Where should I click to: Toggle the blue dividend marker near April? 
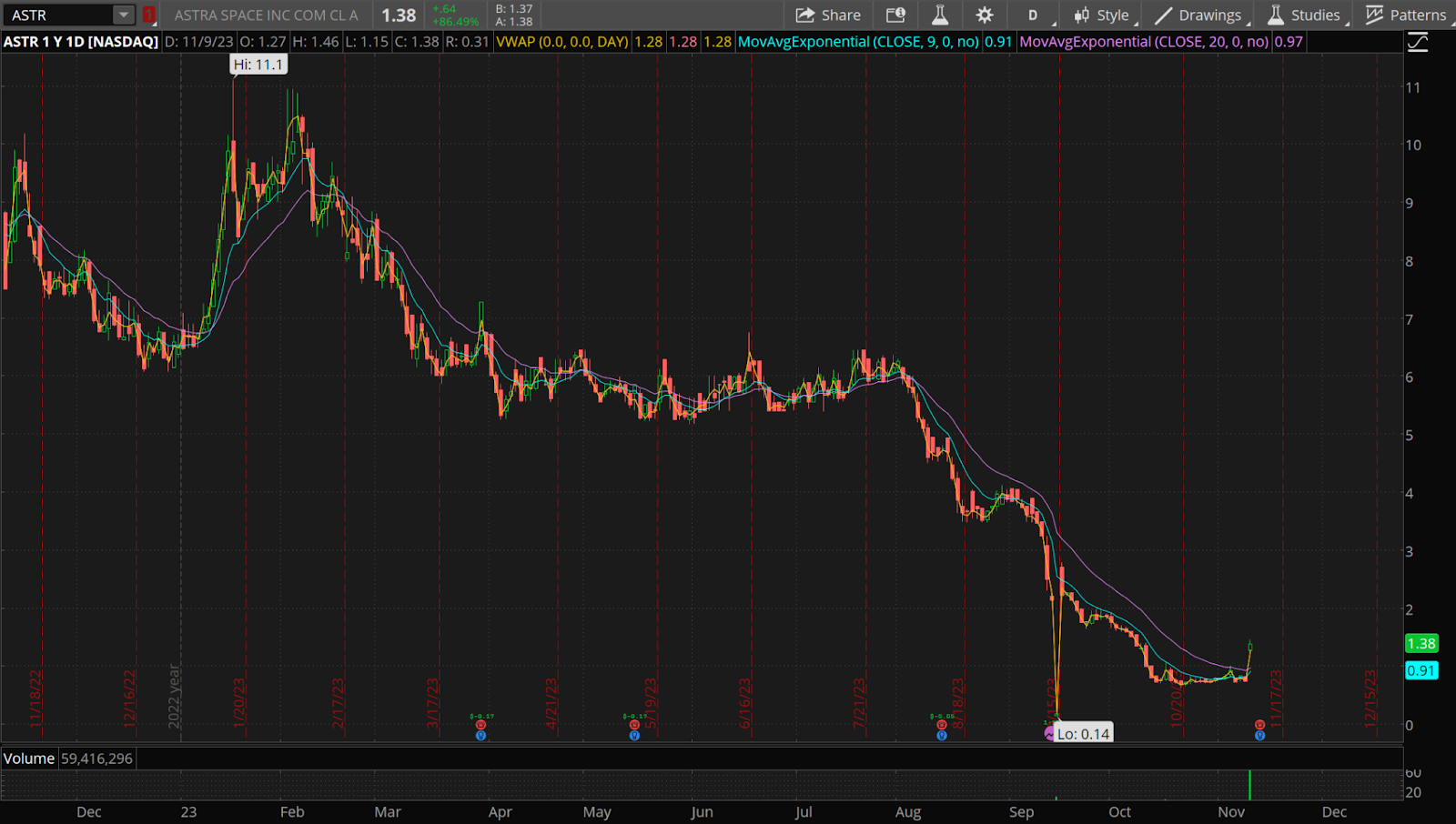pyautogui.click(x=480, y=735)
